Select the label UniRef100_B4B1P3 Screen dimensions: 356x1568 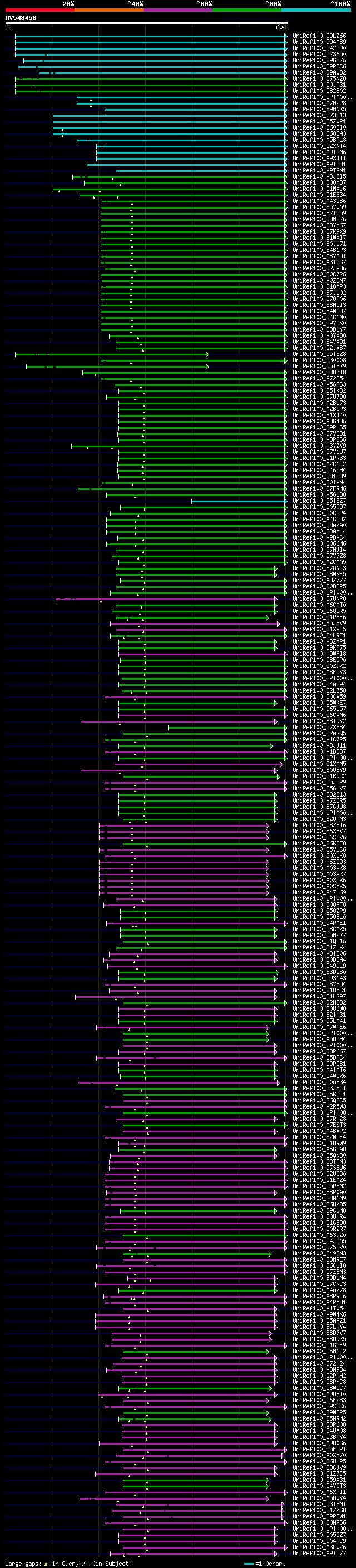(x=319, y=250)
